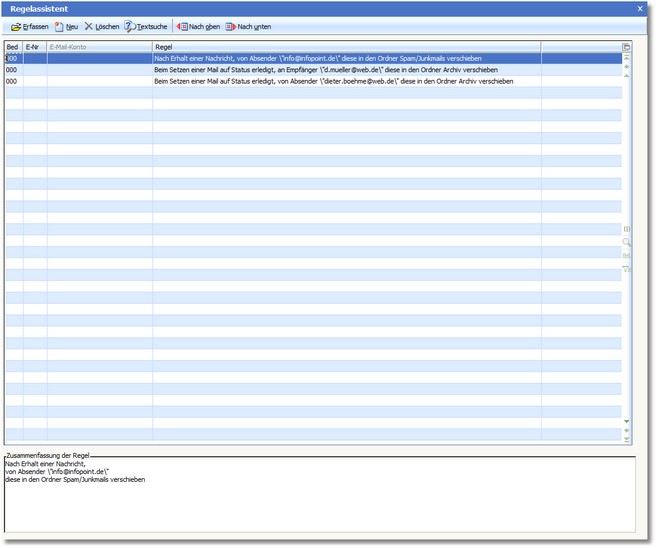This screenshot has width=656, height=548.
Task: Open the column chooser icon at grid corner
Action: [x=627, y=47]
